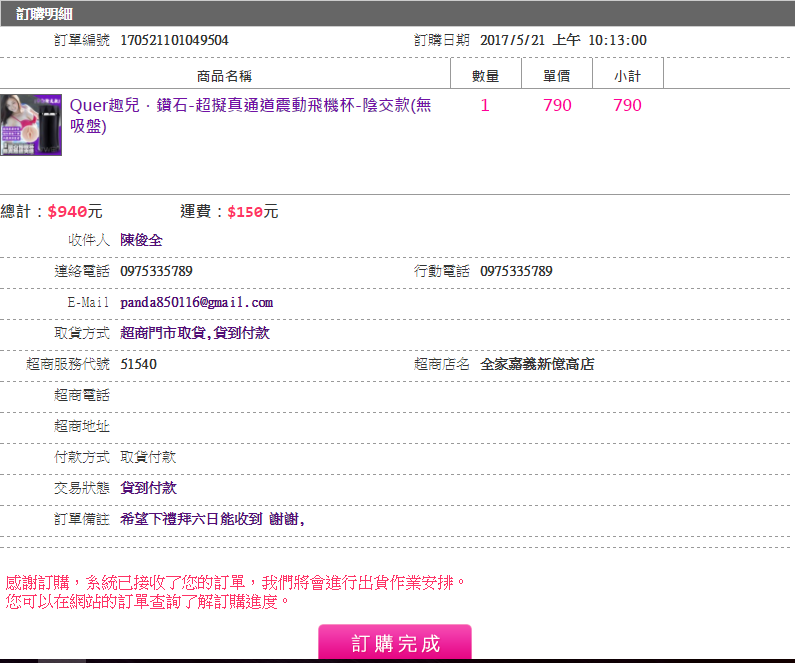Click the 訂購明細 header bar
The width and height of the screenshot is (795, 663).
click(397, 14)
